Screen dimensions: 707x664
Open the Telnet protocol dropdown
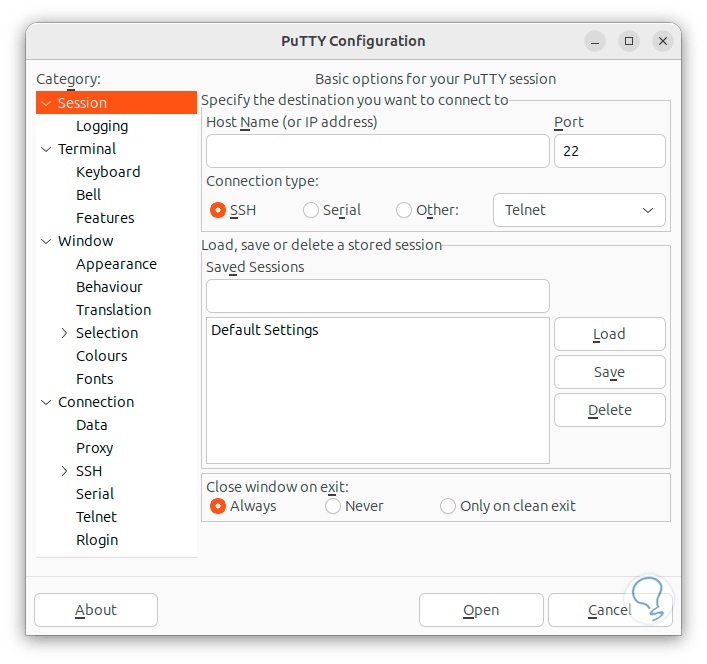(579, 210)
